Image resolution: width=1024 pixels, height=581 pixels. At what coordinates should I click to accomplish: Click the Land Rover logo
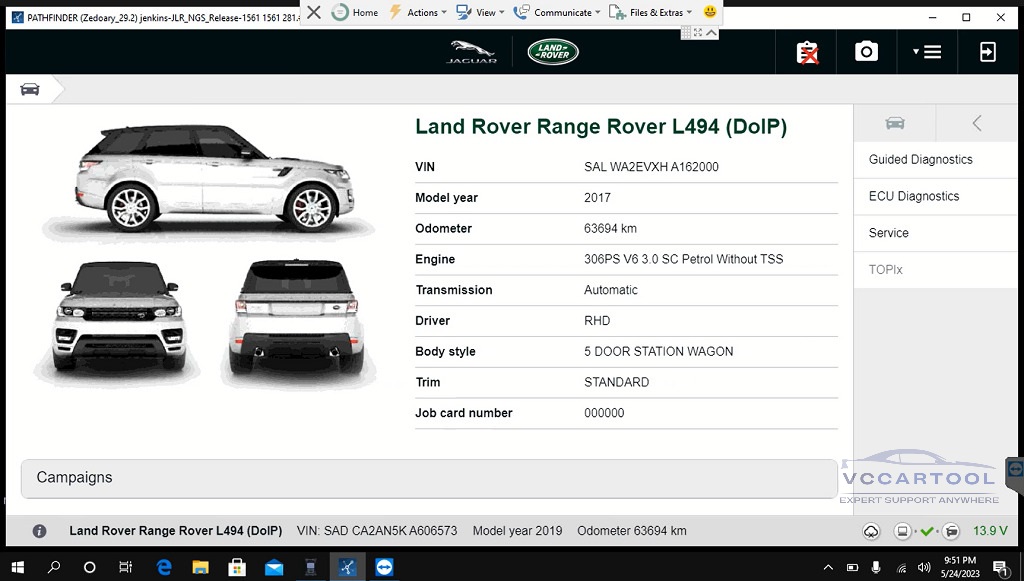(x=553, y=52)
